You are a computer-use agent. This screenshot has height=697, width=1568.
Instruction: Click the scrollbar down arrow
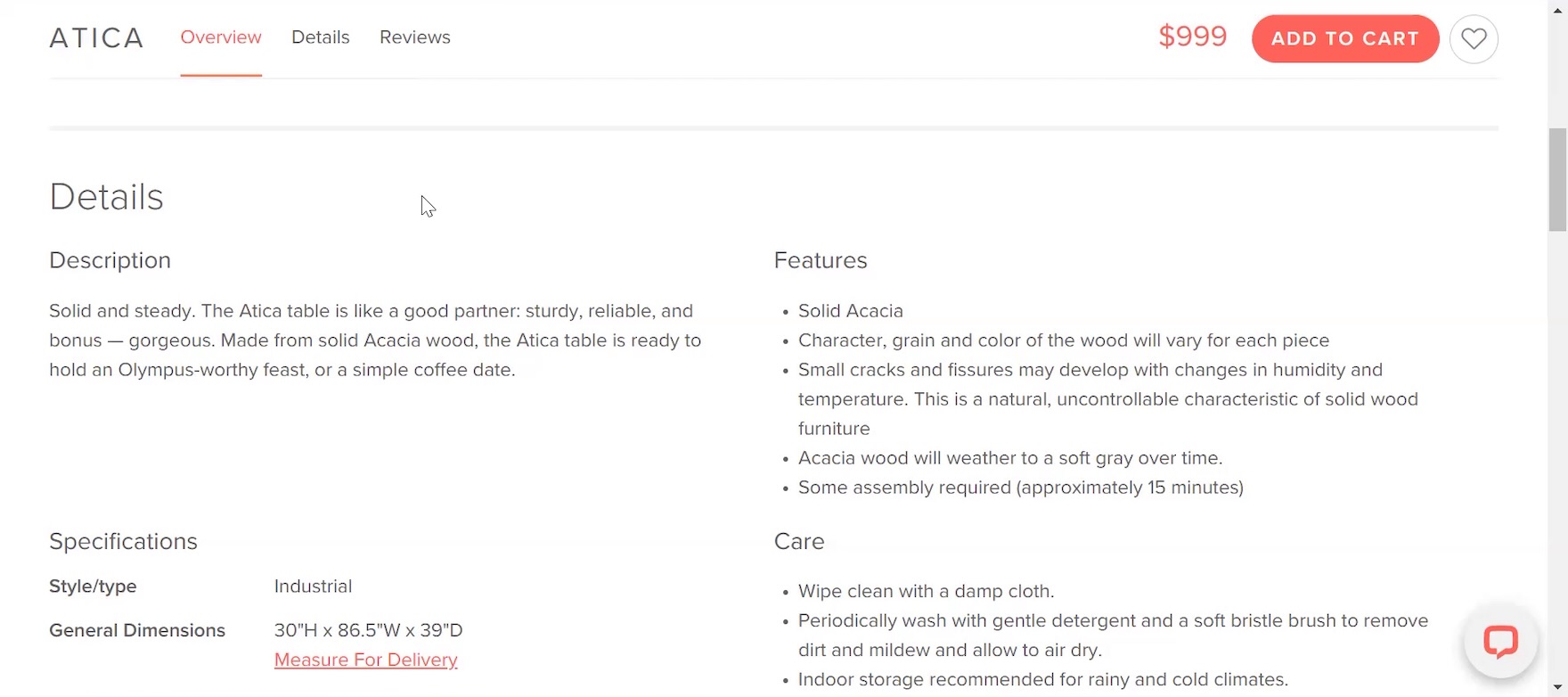(x=1557, y=687)
